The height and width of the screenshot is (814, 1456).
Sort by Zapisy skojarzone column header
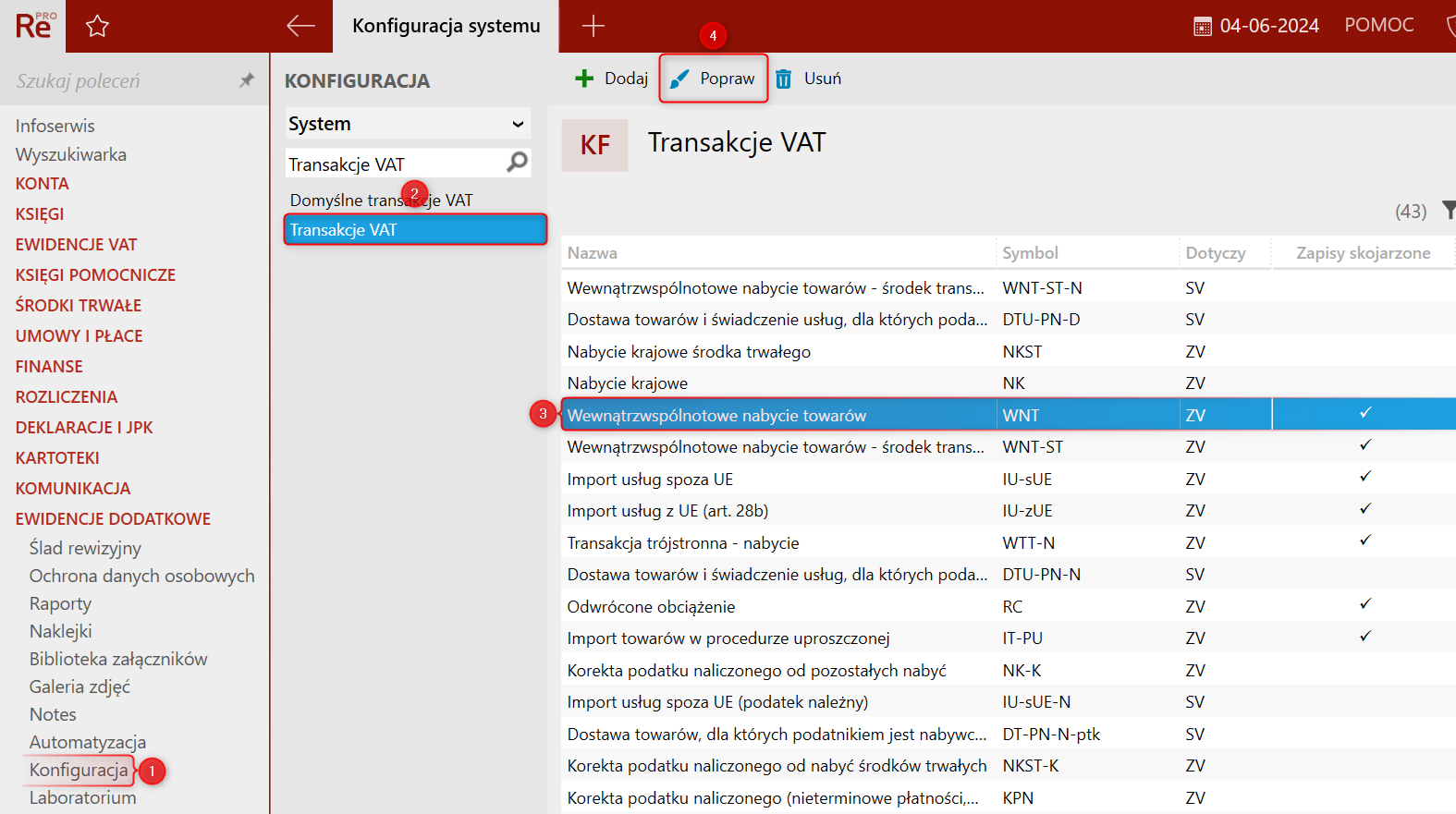coord(1364,253)
